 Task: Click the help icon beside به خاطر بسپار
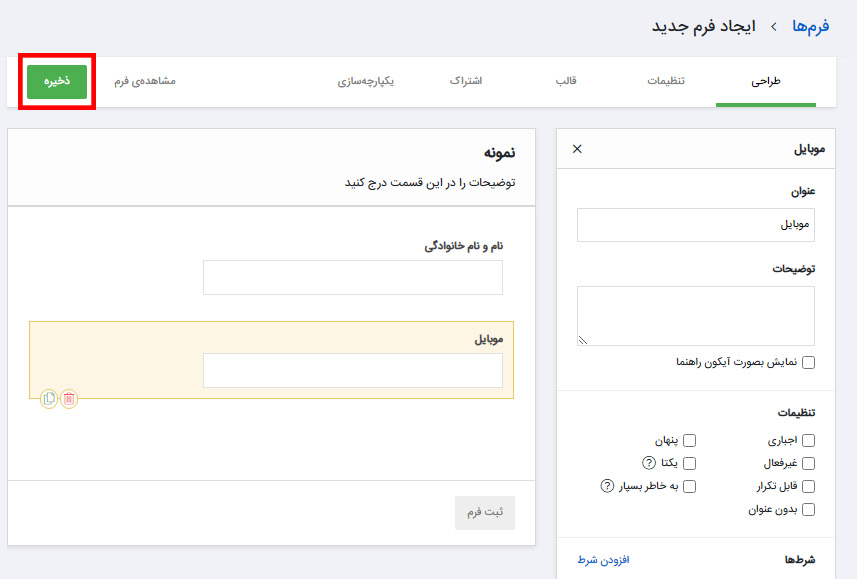click(x=606, y=486)
